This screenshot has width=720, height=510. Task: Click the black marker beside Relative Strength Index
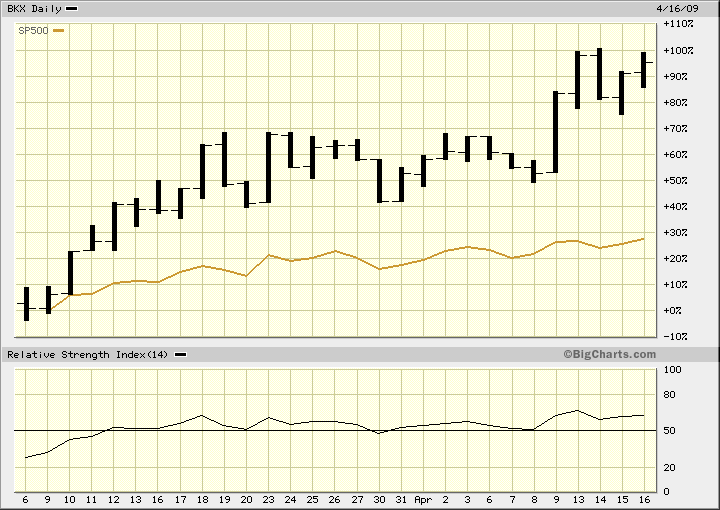pos(181,354)
